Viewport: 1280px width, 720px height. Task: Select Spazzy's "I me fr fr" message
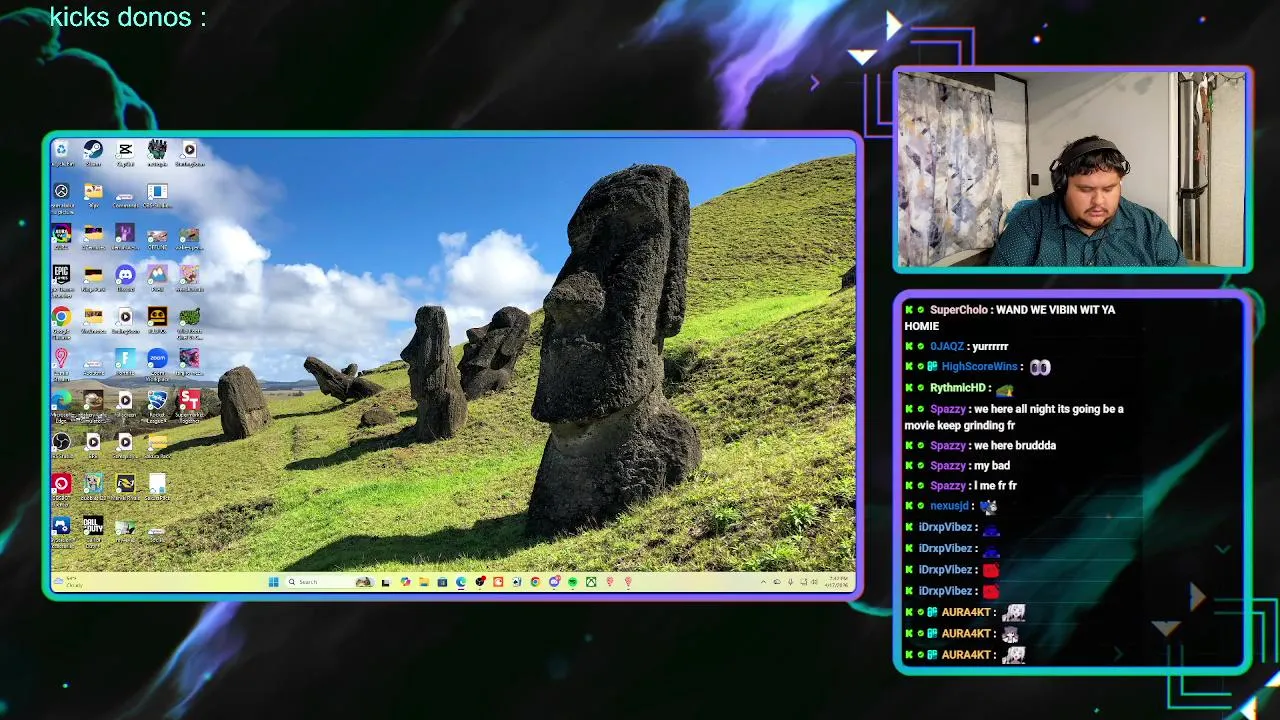click(x=961, y=486)
